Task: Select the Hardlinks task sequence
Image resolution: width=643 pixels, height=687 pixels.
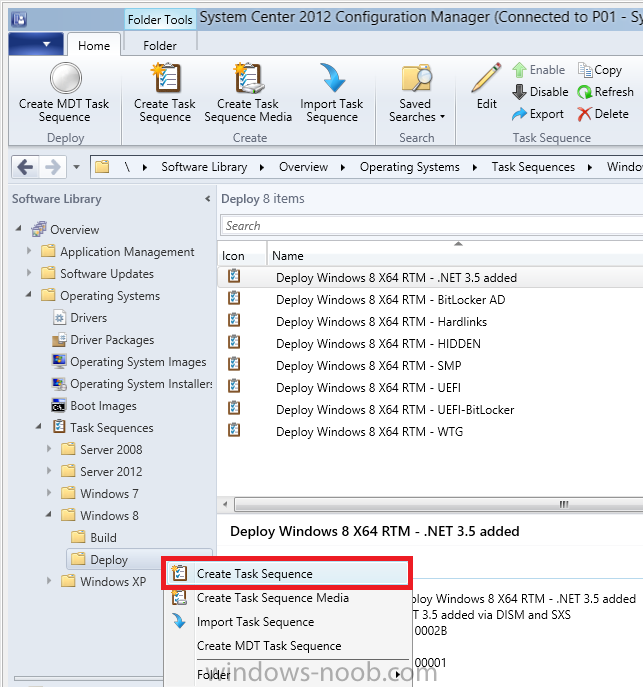Action: tap(430, 322)
